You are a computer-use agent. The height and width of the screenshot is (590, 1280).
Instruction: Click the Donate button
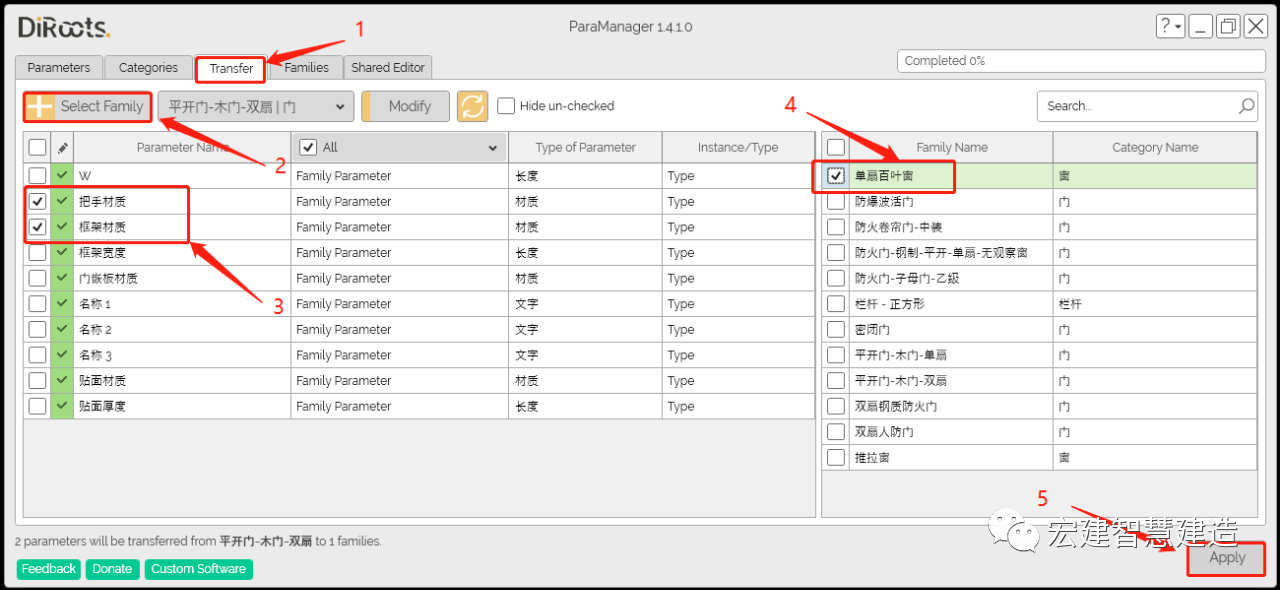coord(112,569)
